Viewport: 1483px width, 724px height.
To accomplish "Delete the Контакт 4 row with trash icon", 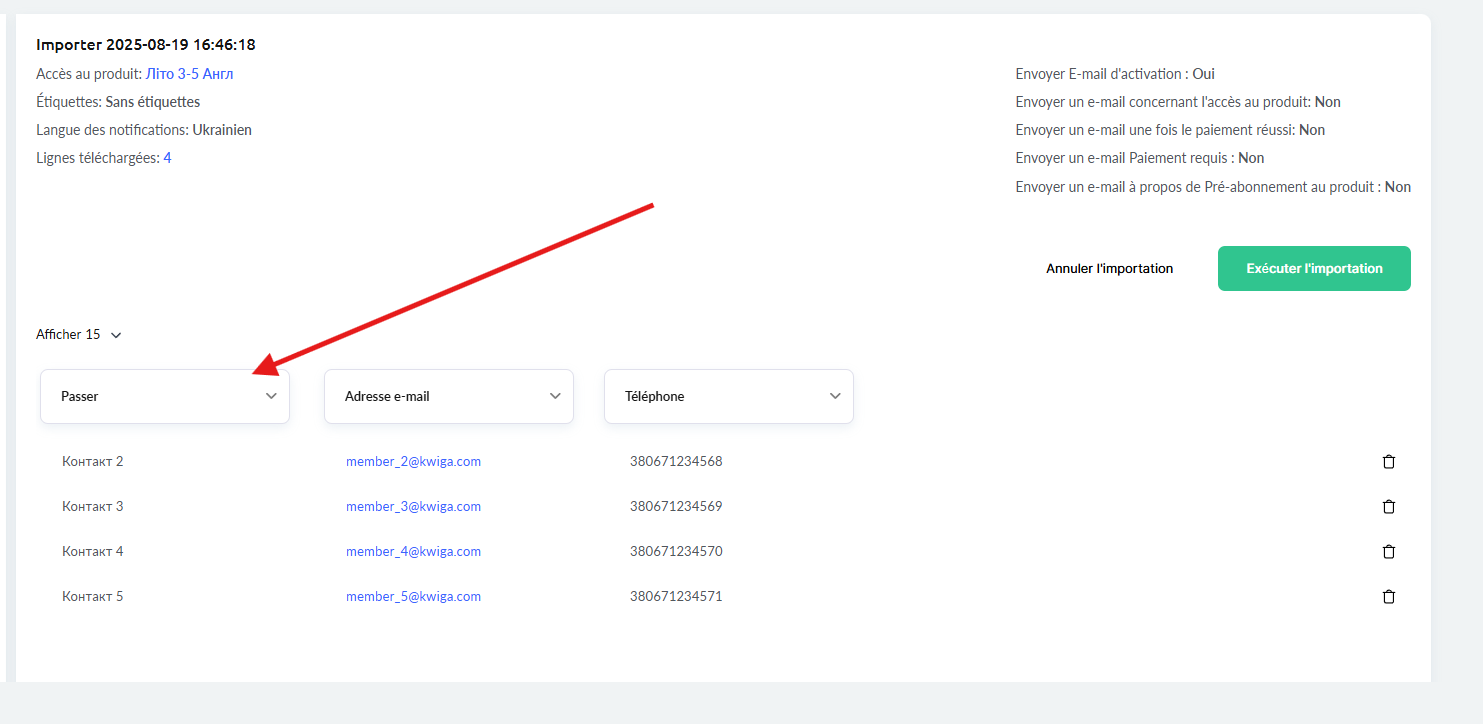I will tap(1388, 552).
